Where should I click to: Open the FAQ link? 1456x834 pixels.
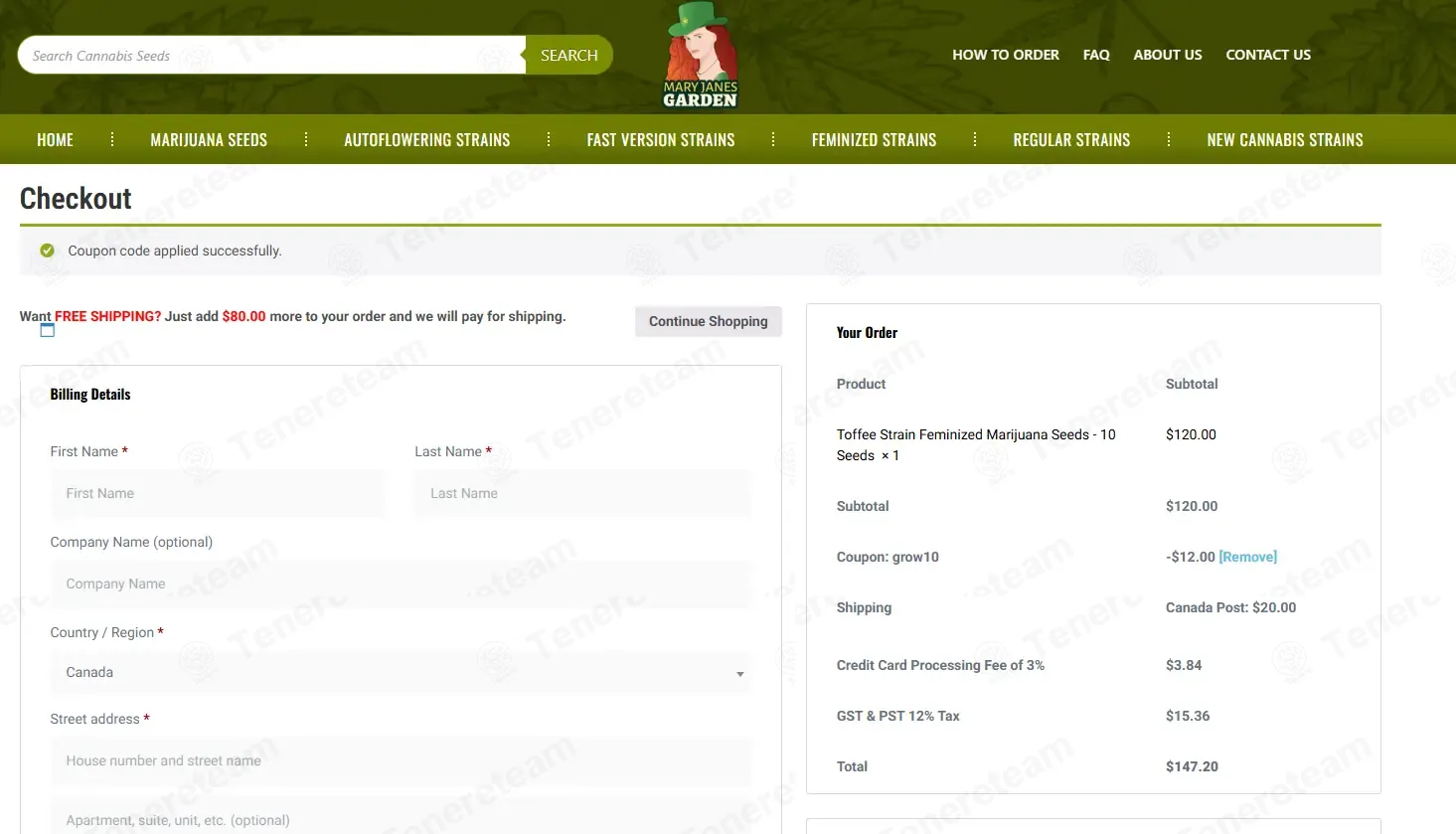[1096, 55]
